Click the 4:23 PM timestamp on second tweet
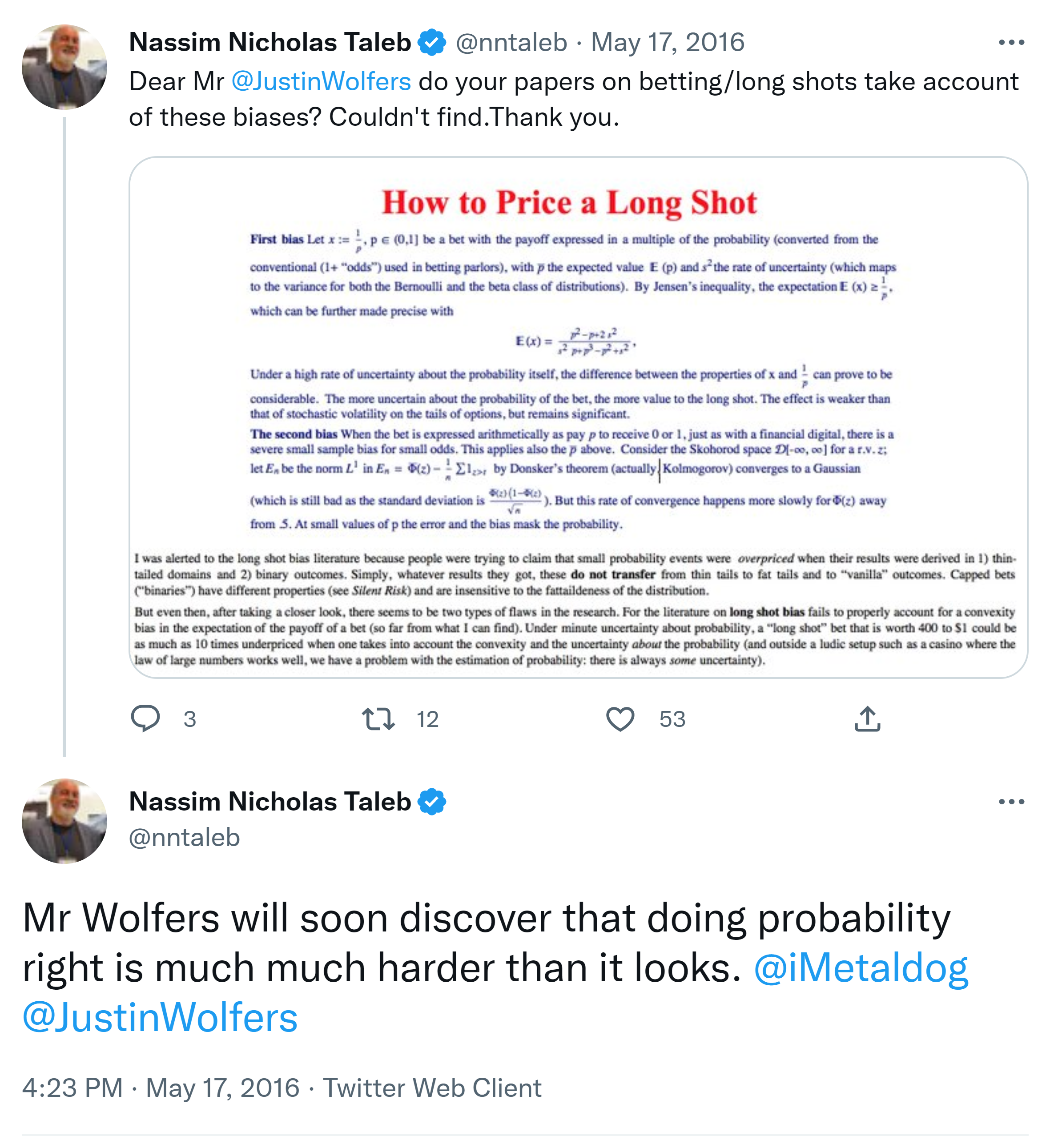Image resolution: width=1046 pixels, height=1148 pixels. 72,1088
